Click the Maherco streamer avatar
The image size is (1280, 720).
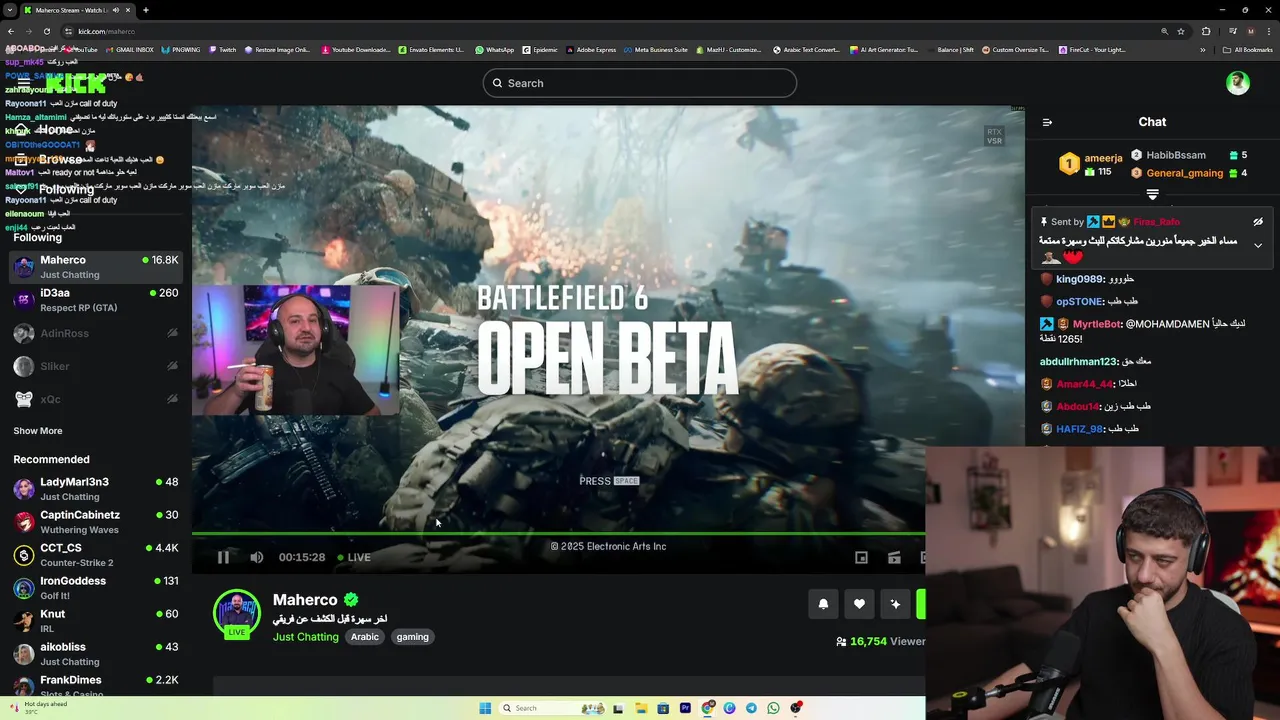pyautogui.click(x=237, y=613)
